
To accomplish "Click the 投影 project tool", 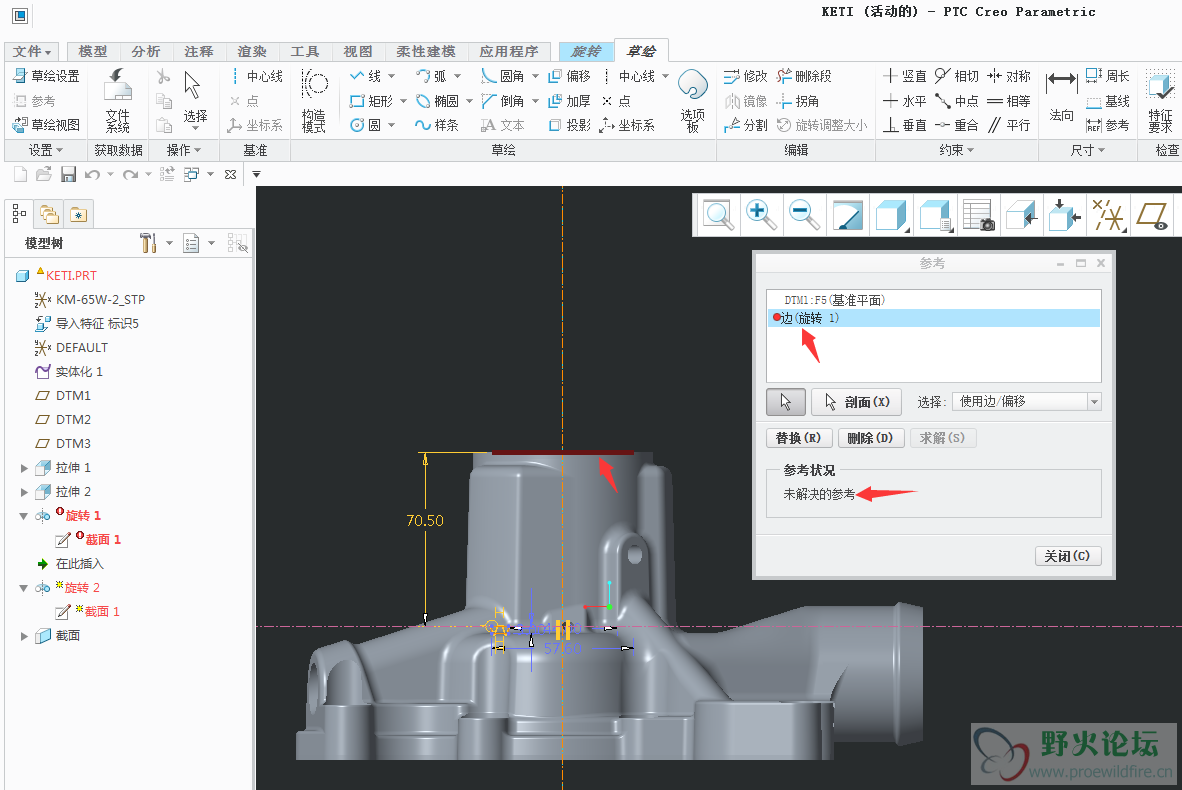I will pyautogui.click(x=569, y=125).
